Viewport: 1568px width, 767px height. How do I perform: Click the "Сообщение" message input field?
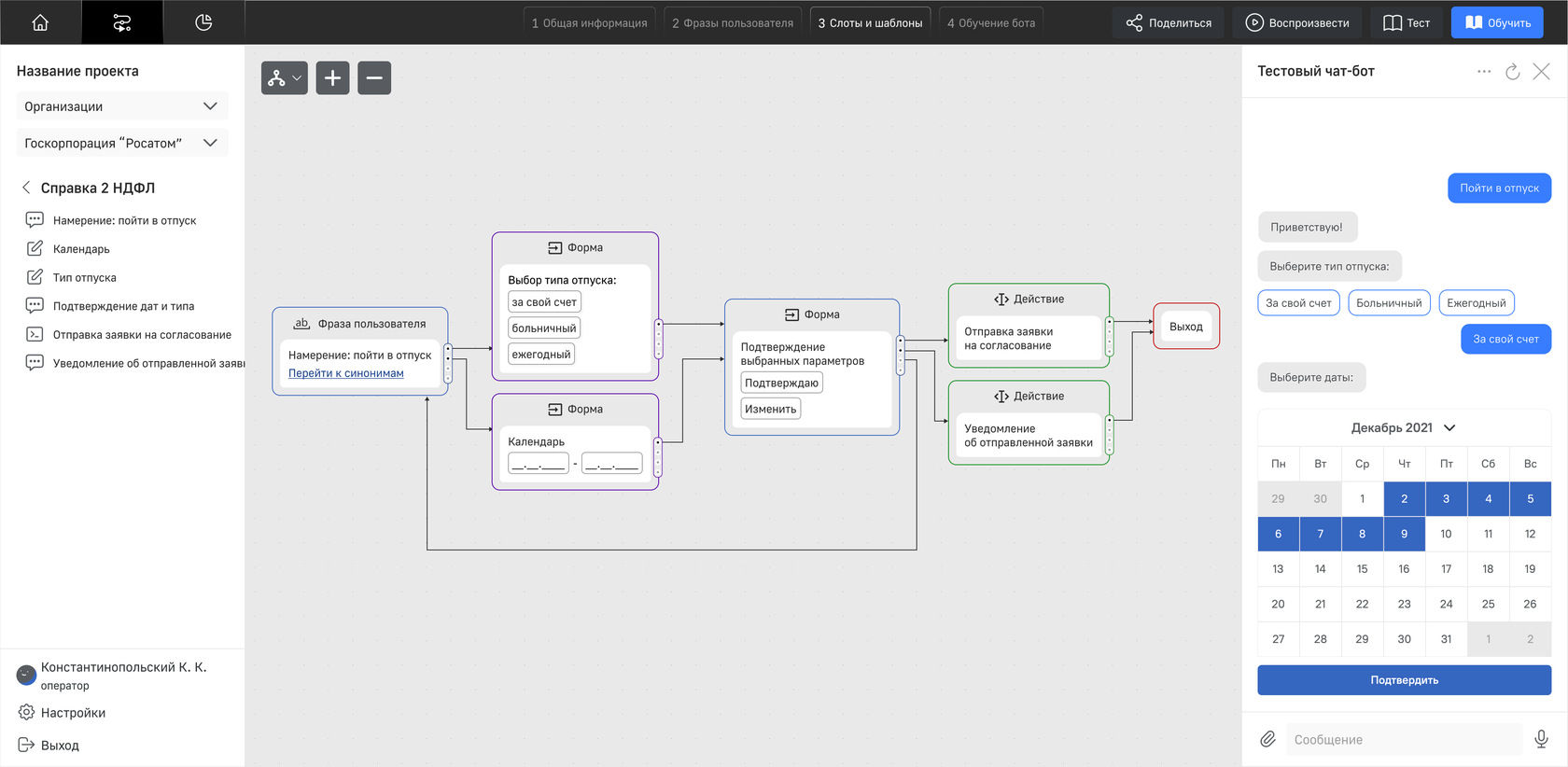pyautogui.click(x=1403, y=739)
